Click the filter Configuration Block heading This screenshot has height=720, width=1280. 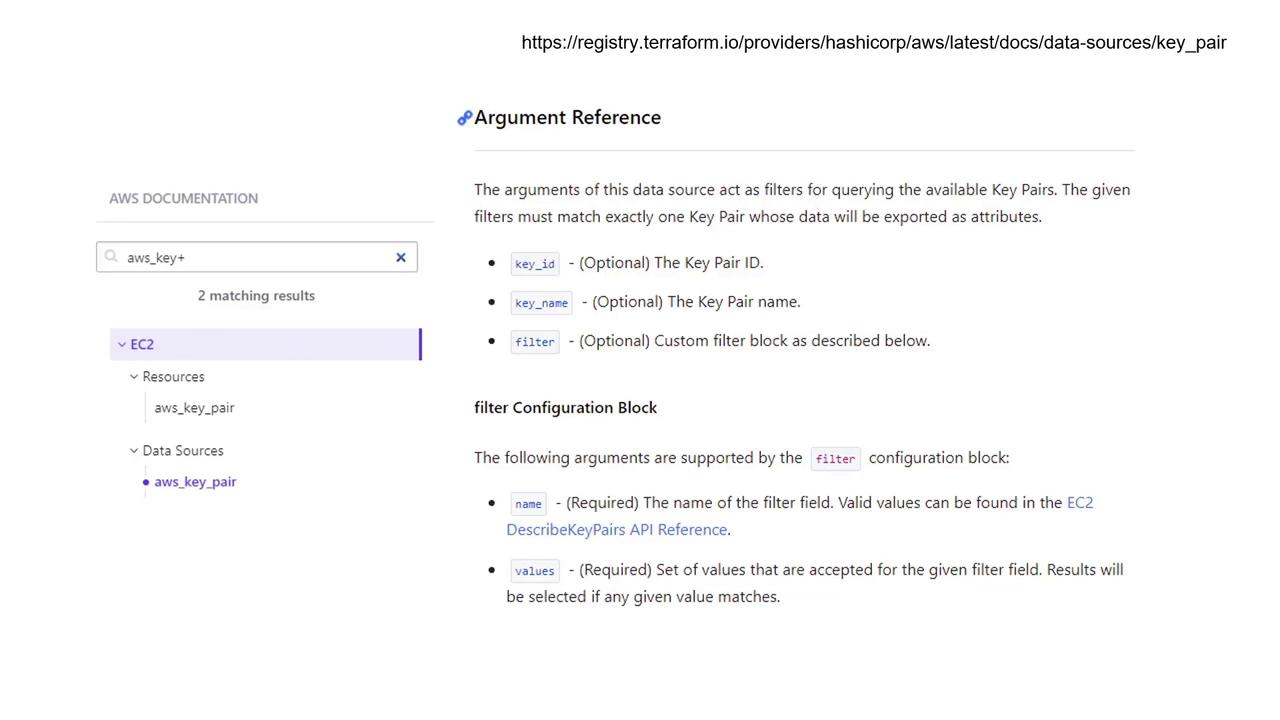(565, 408)
